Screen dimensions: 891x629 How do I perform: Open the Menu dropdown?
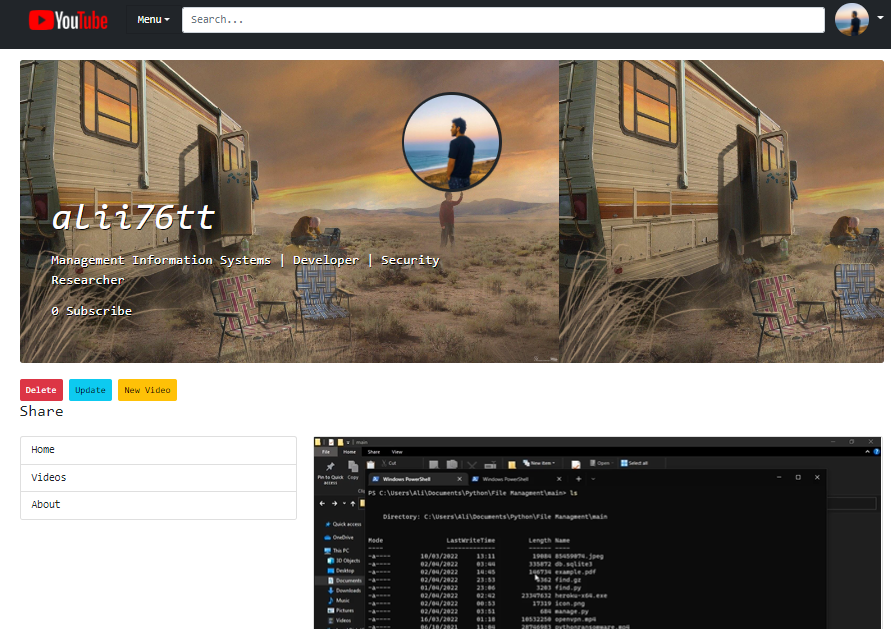tap(153, 20)
